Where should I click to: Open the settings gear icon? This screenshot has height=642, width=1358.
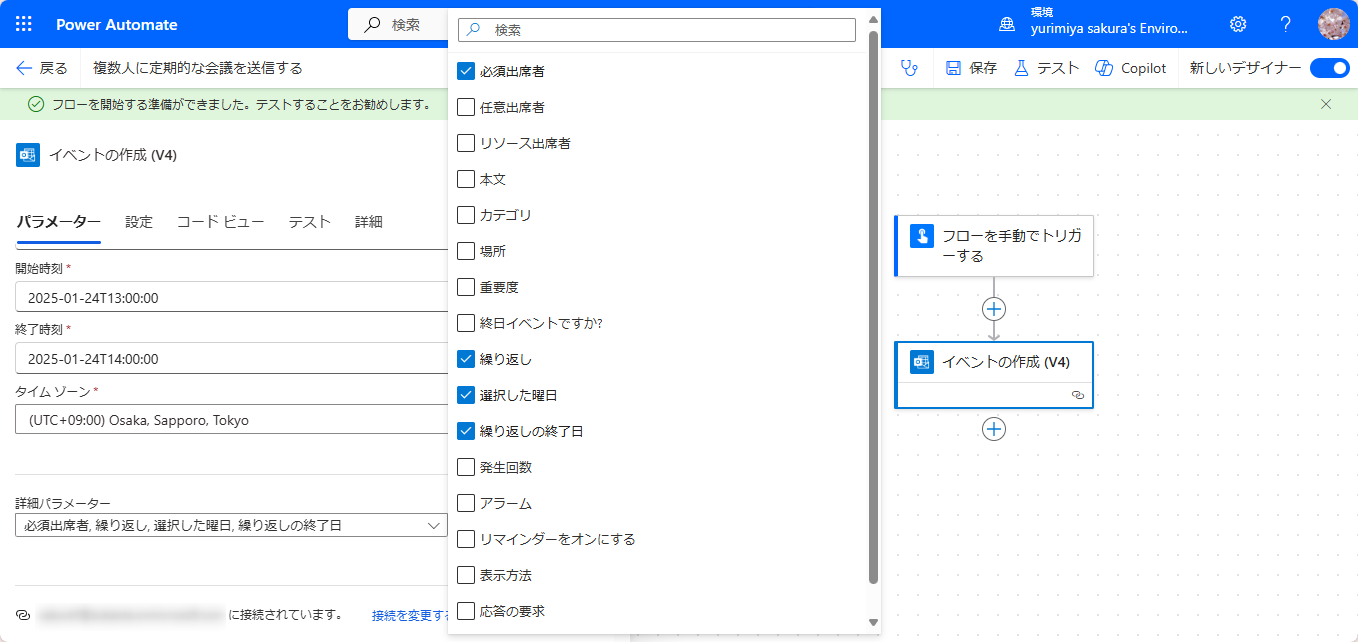(x=1238, y=24)
